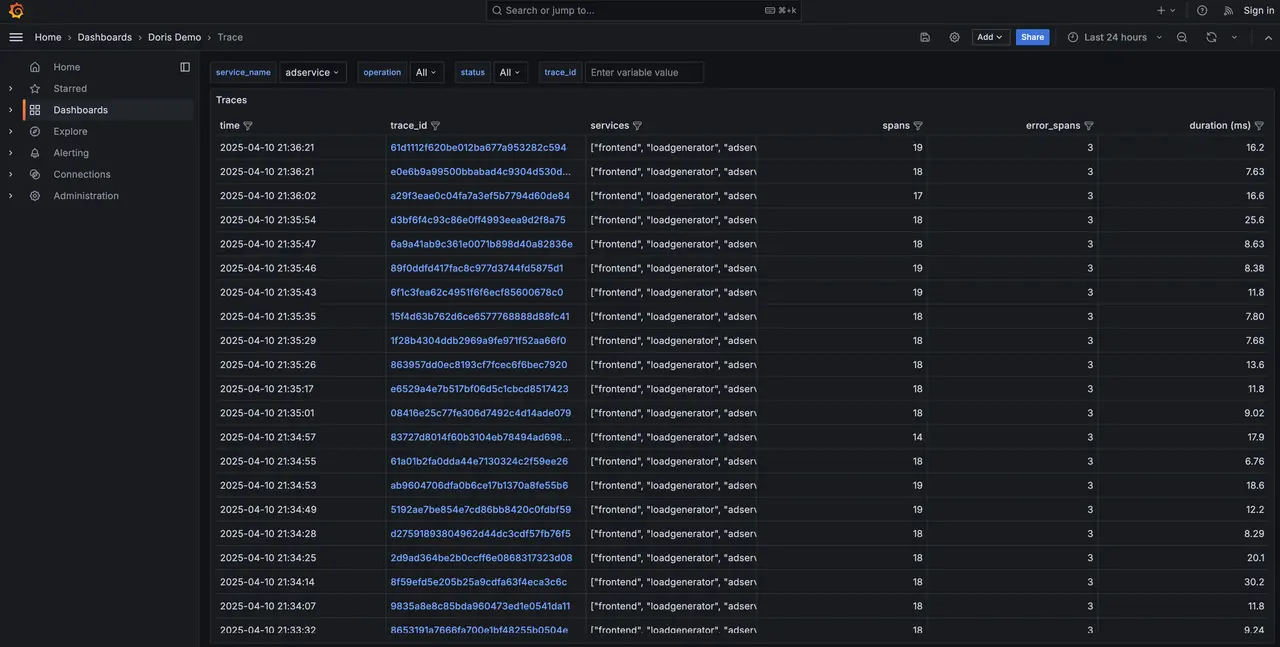The height and width of the screenshot is (647, 1280).
Task: Select Explore from the sidebar
Action: [69, 130]
